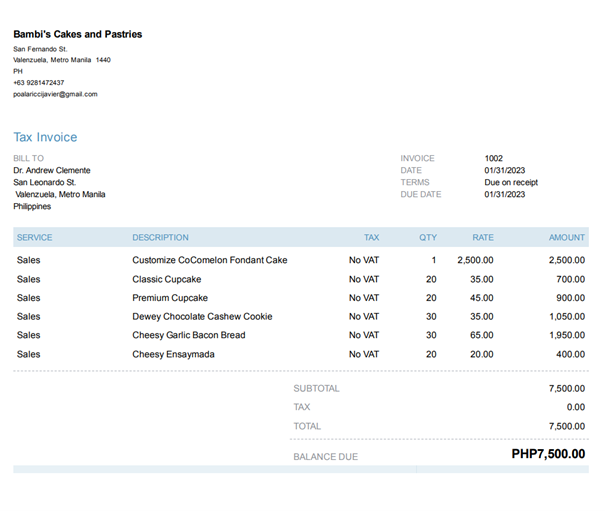Click the tax total value 0.00
605x511 pixels.
[576, 407]
